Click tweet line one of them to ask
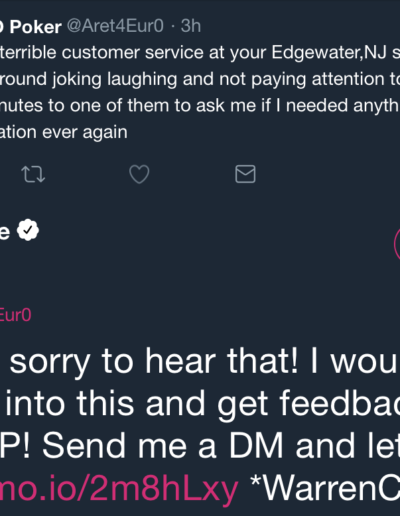Viewport: 400px width, 516px height. [200, 106]
